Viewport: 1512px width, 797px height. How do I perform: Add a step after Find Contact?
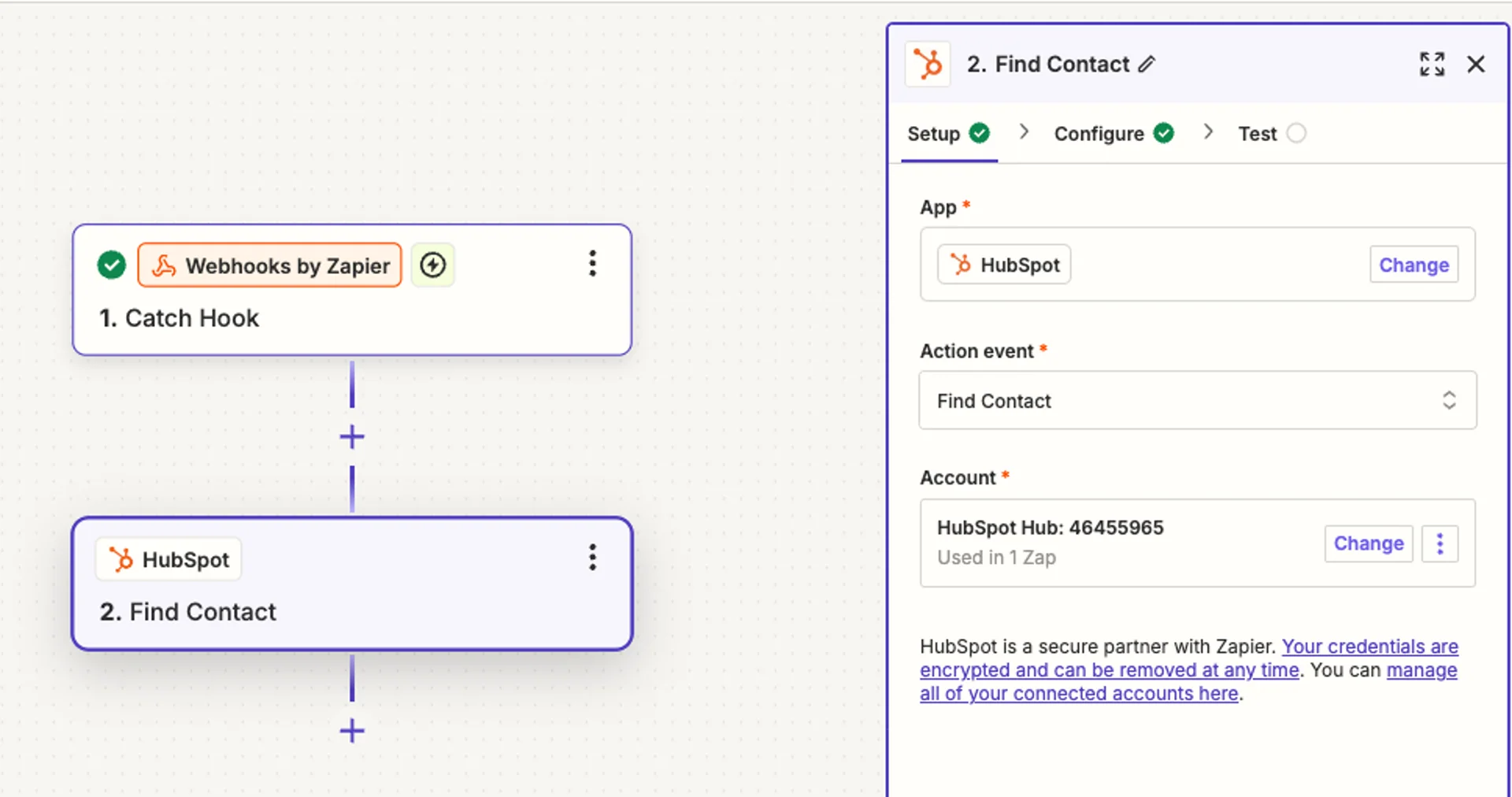[x=352, y=731]
